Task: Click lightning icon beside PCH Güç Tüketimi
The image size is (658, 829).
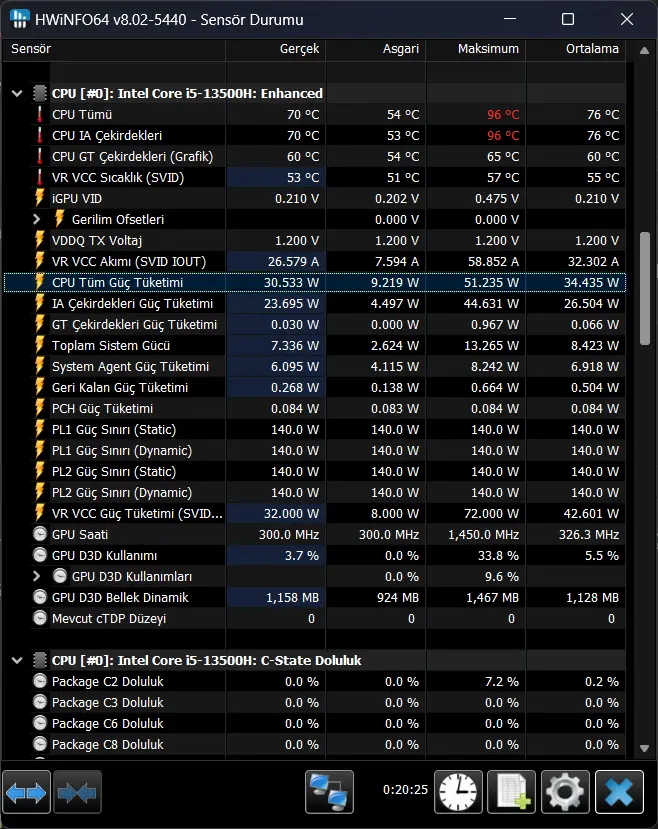Action: coord(40,408)
